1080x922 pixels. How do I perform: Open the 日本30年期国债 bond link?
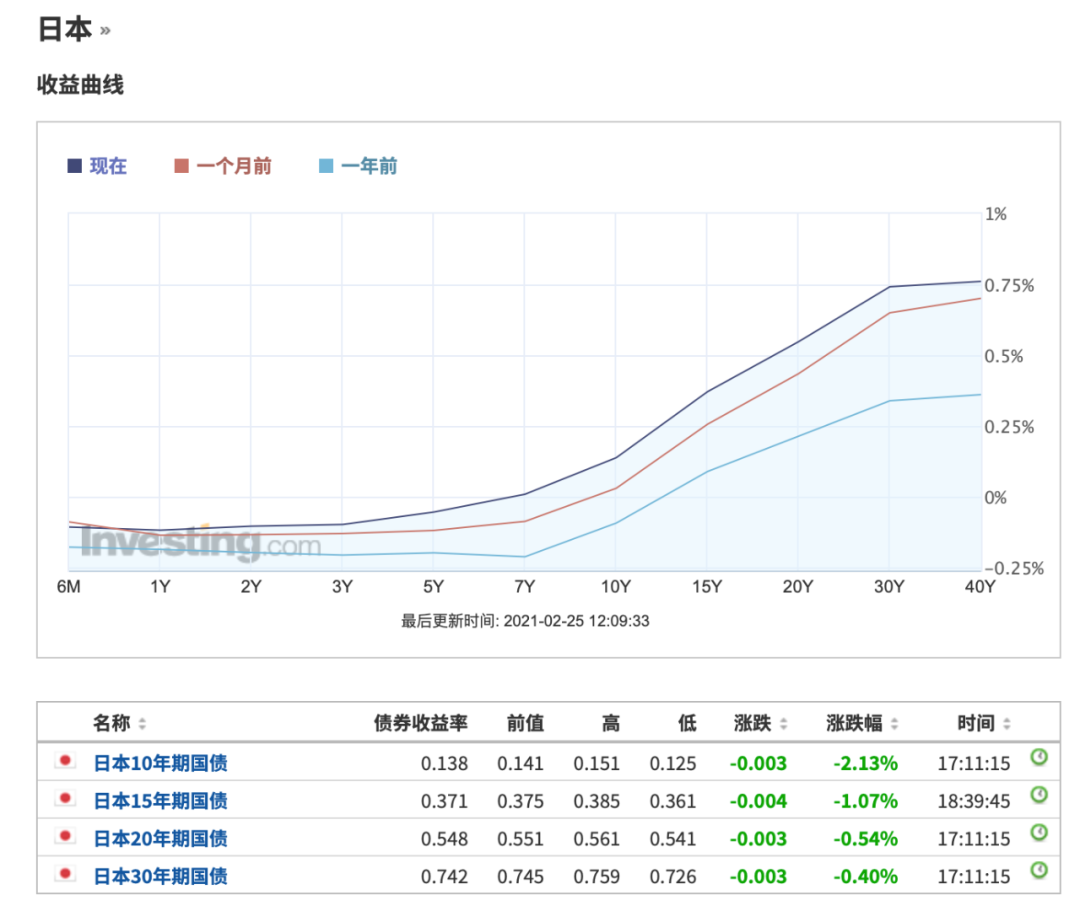click(160, 877)
